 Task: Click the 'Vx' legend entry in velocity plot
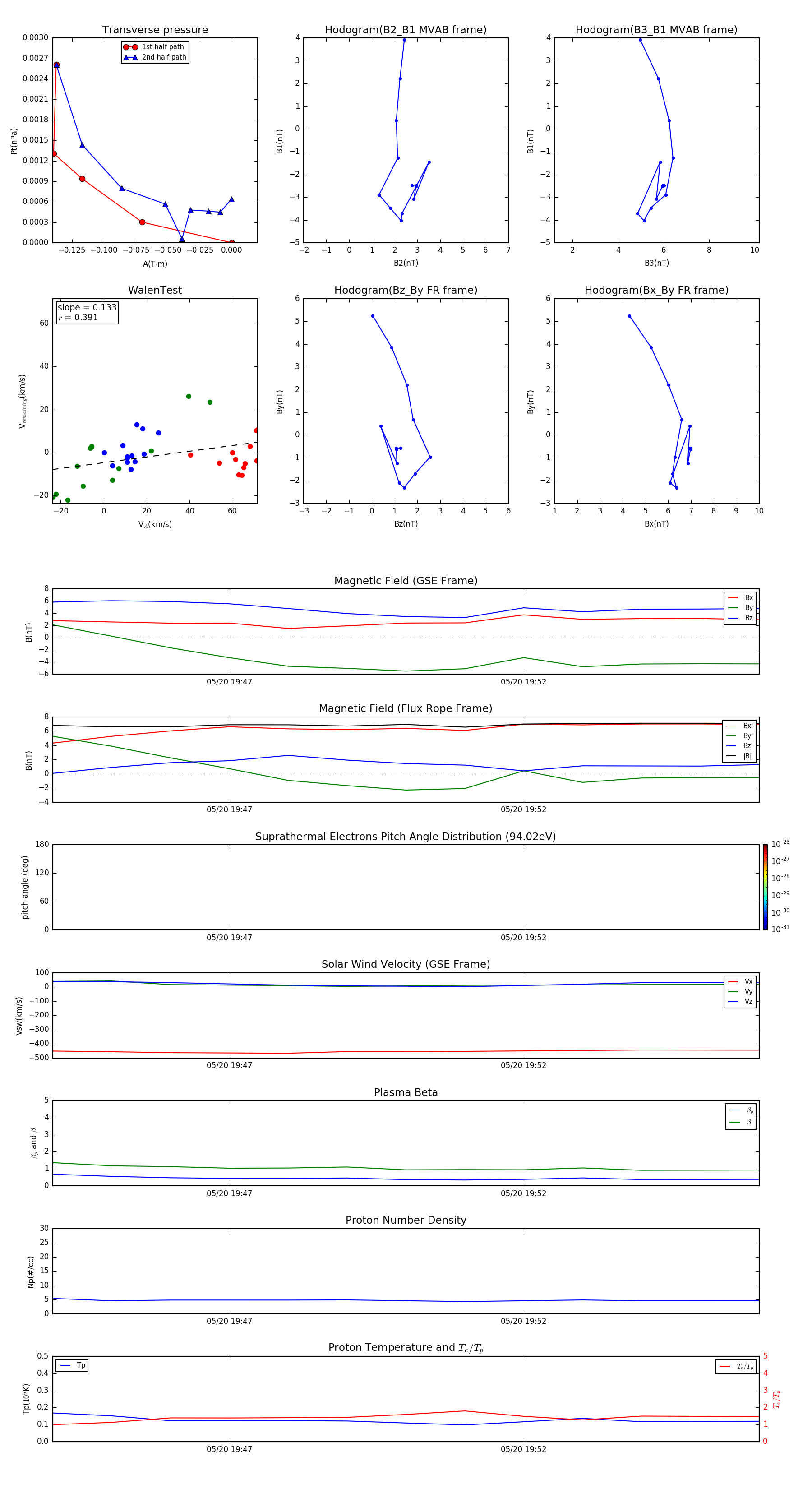click(x=740, y=981)
